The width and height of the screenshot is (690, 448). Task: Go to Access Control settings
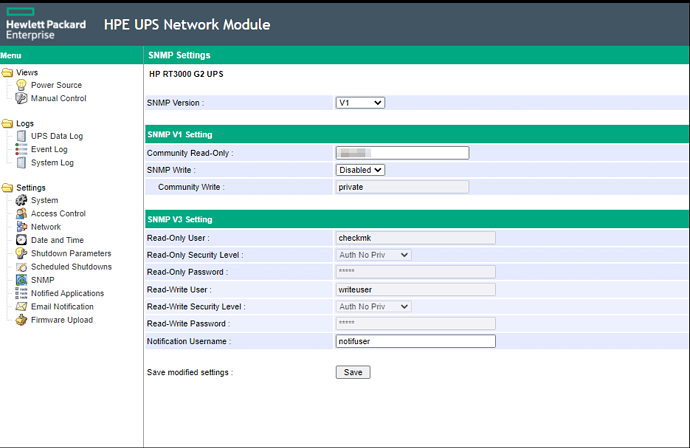pyautogui.click(x=58, y=213)
